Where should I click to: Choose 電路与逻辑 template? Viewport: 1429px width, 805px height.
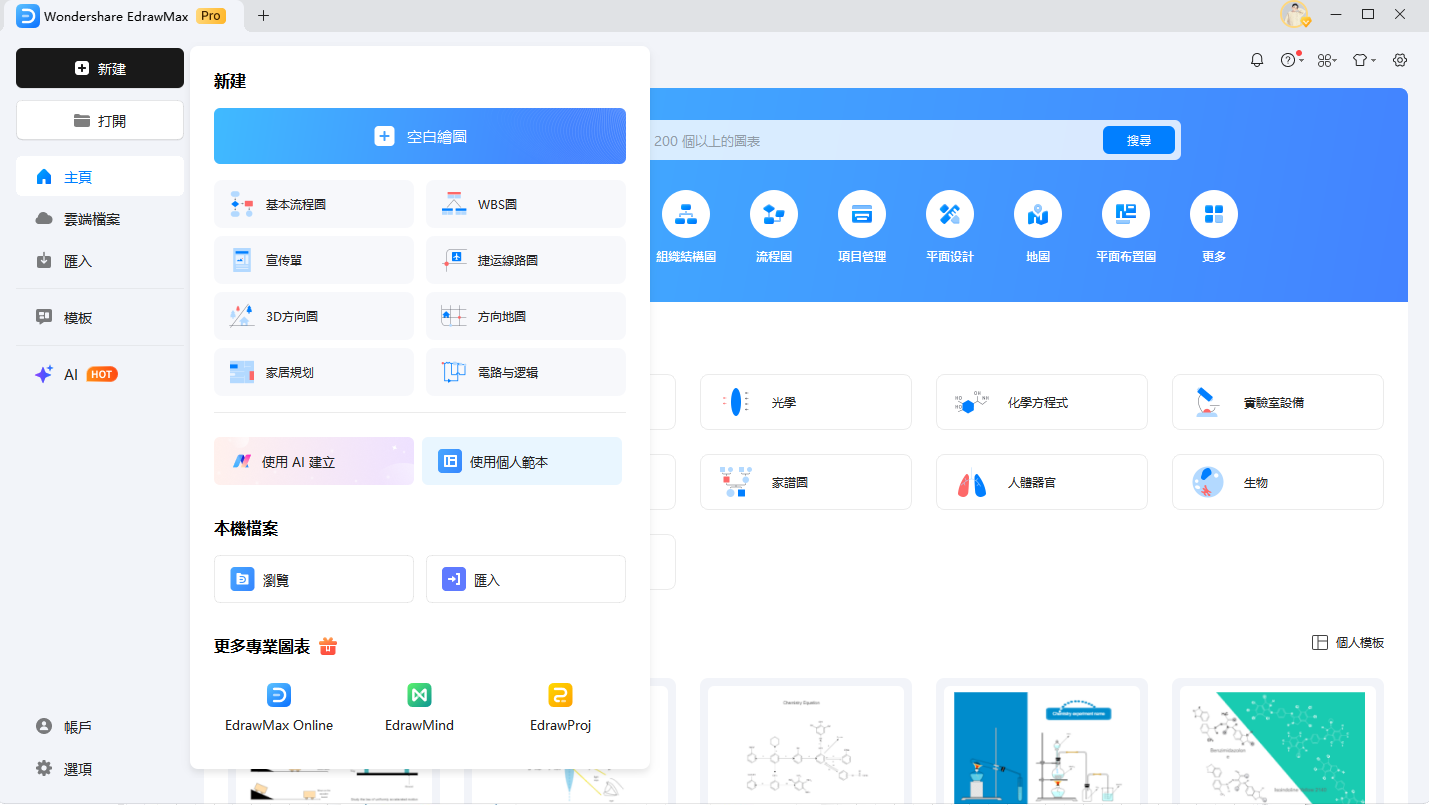click(x=526, y=372)
